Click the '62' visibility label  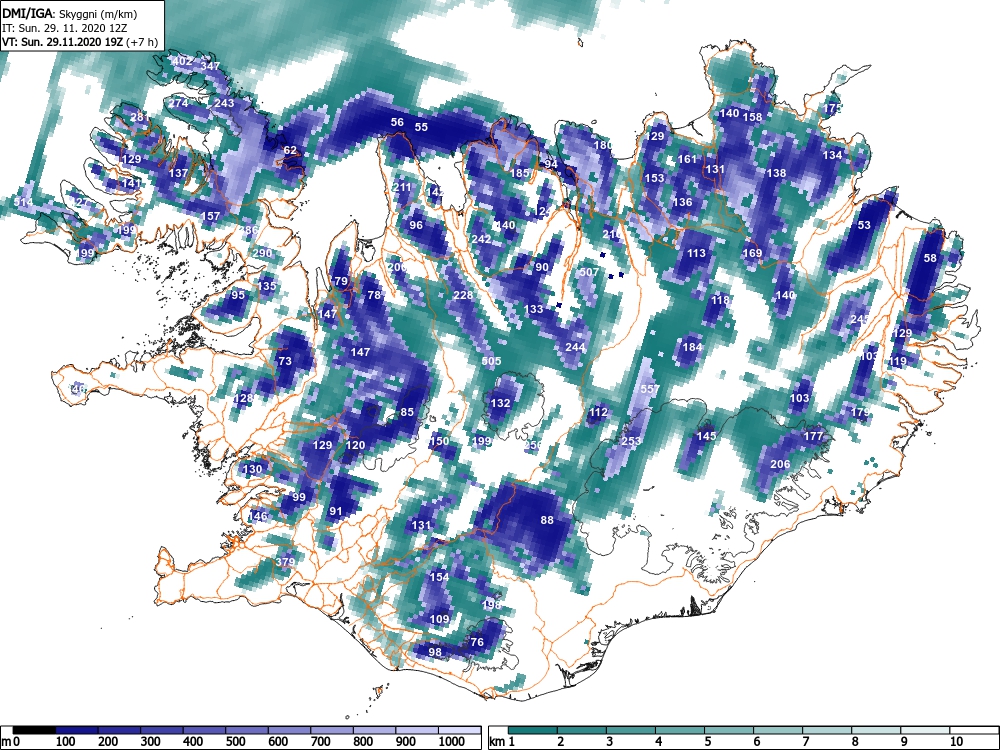pyautogui.click(x=290, y=150)
